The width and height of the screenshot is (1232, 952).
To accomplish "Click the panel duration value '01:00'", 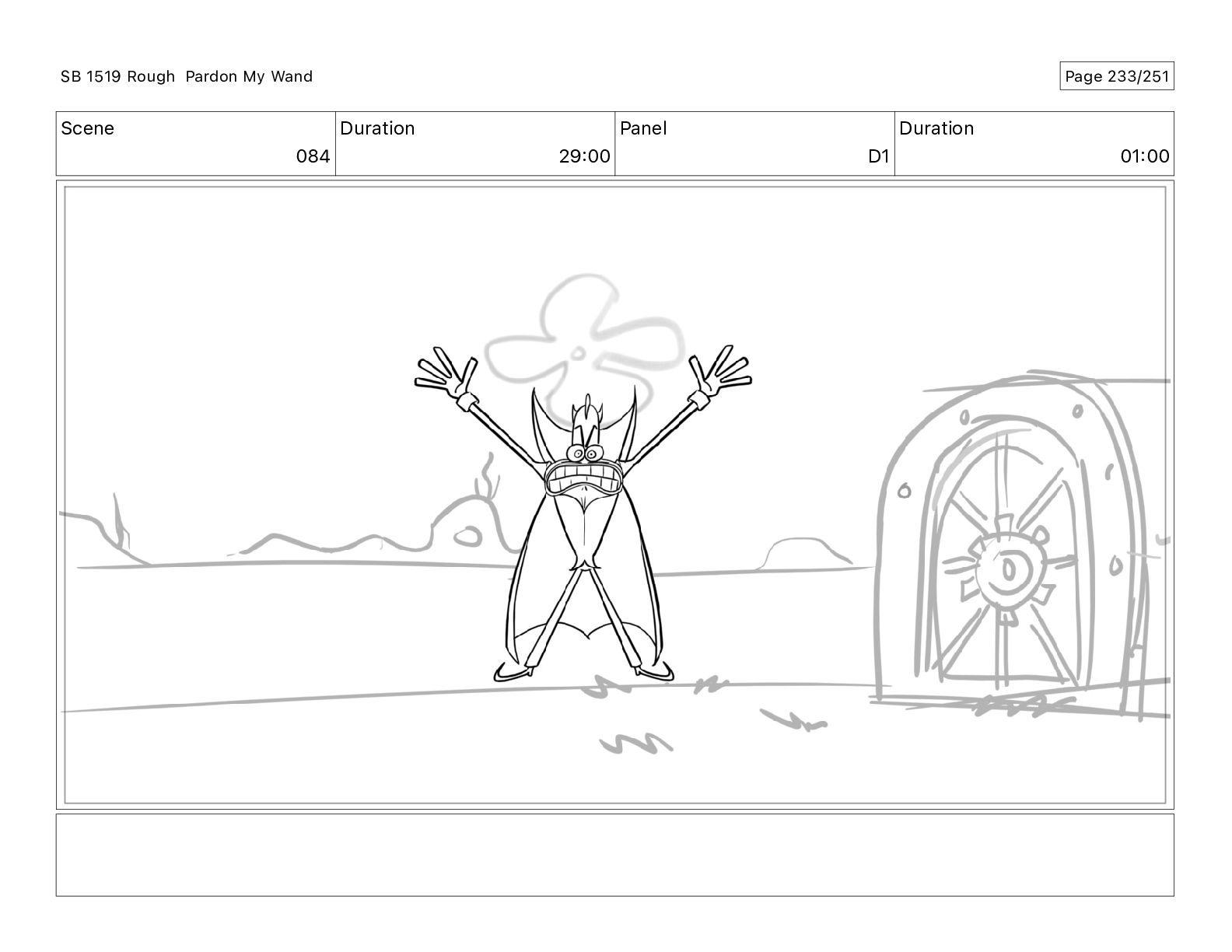I will click(1144, 156).
